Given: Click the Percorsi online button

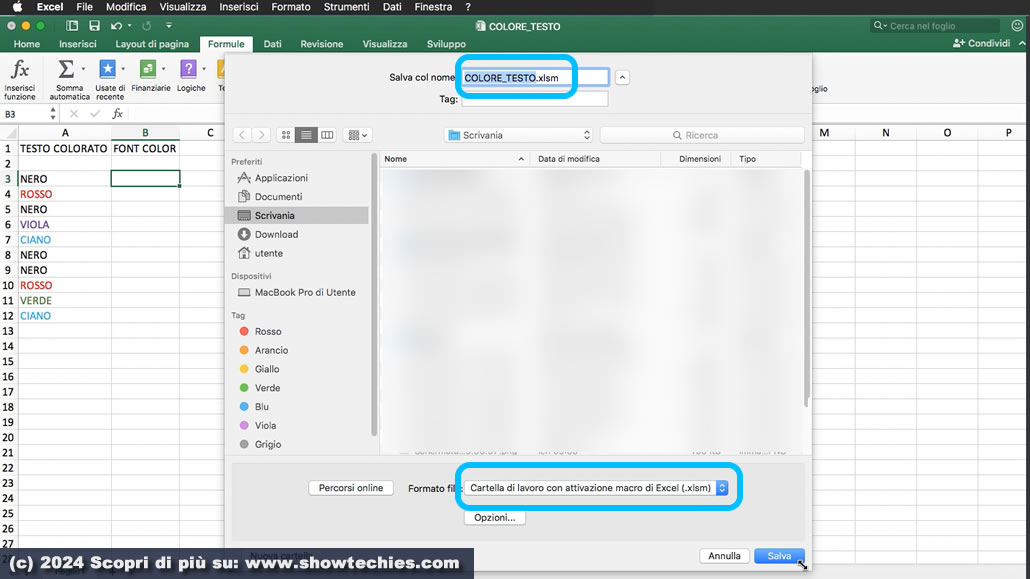Looking at the screenshot, I should pos(351,488).
